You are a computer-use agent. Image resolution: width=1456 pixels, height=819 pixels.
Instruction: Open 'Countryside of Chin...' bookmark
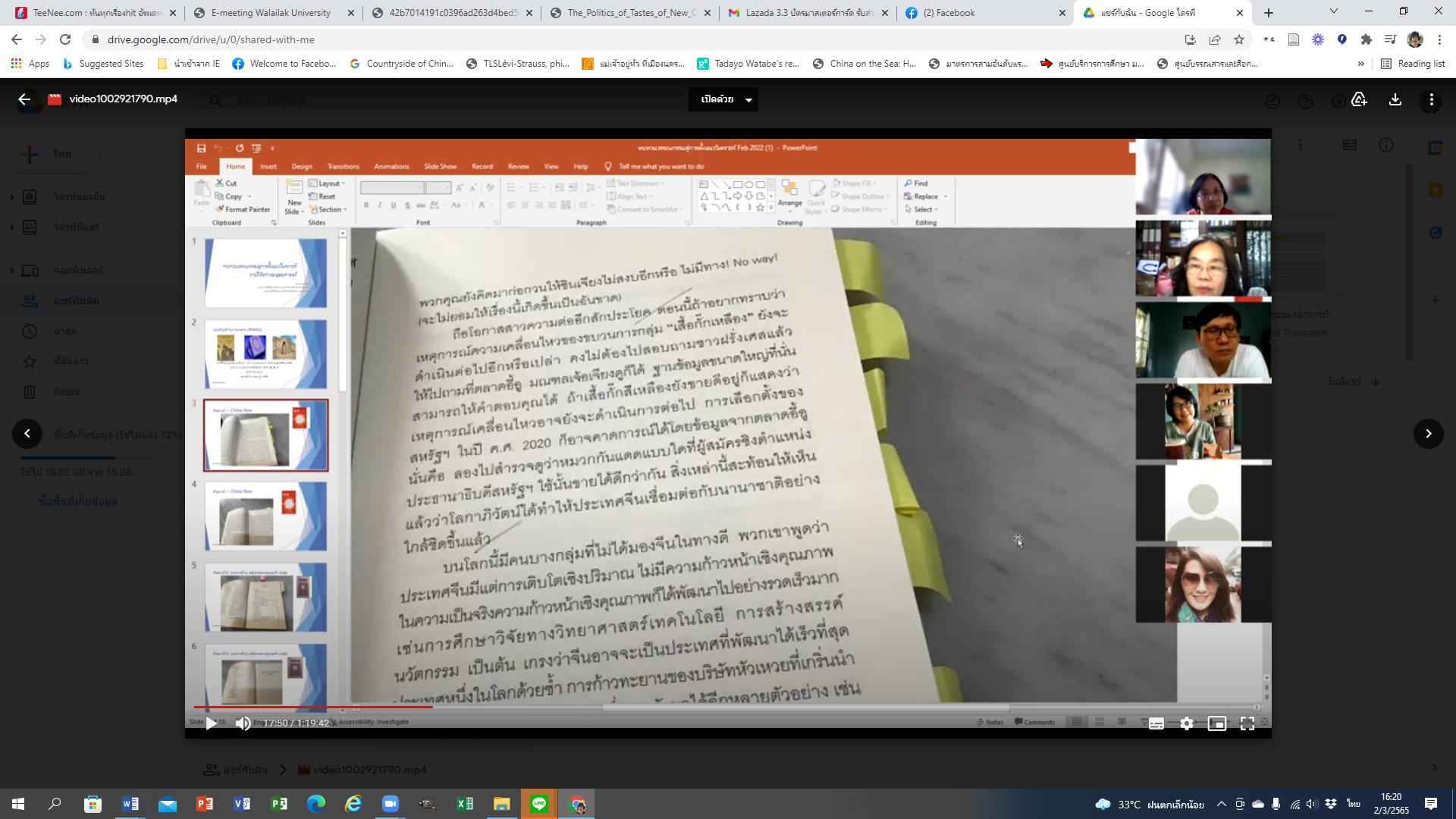[x=402, y=64]
